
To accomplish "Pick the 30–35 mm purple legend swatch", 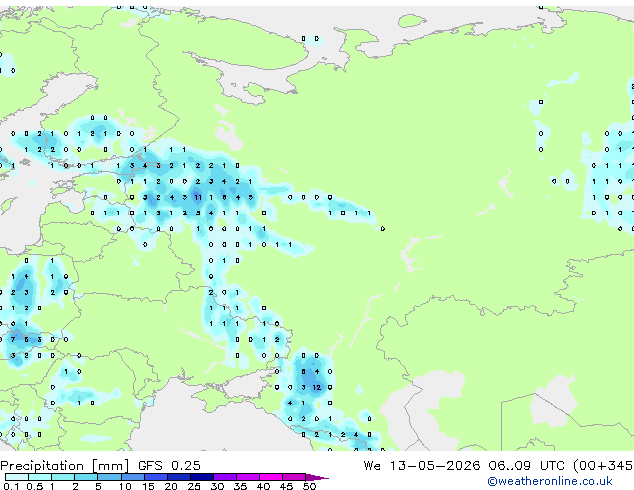I will click(225, 477).
